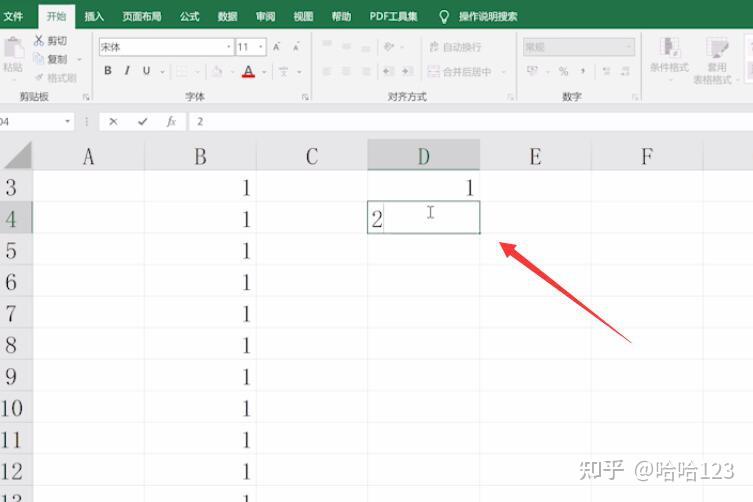The width and height of the screenshot is (753, 502).
Task: Decrease indent in alignment group
Action: 388,72
